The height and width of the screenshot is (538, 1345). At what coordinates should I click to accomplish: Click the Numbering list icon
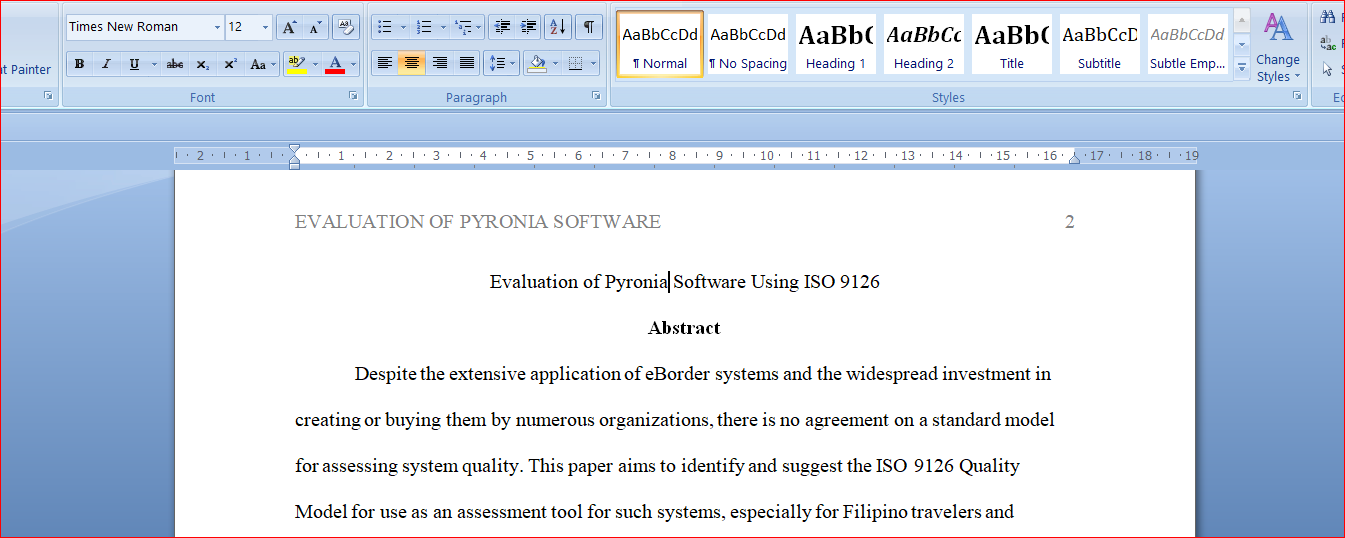[424, 27]
